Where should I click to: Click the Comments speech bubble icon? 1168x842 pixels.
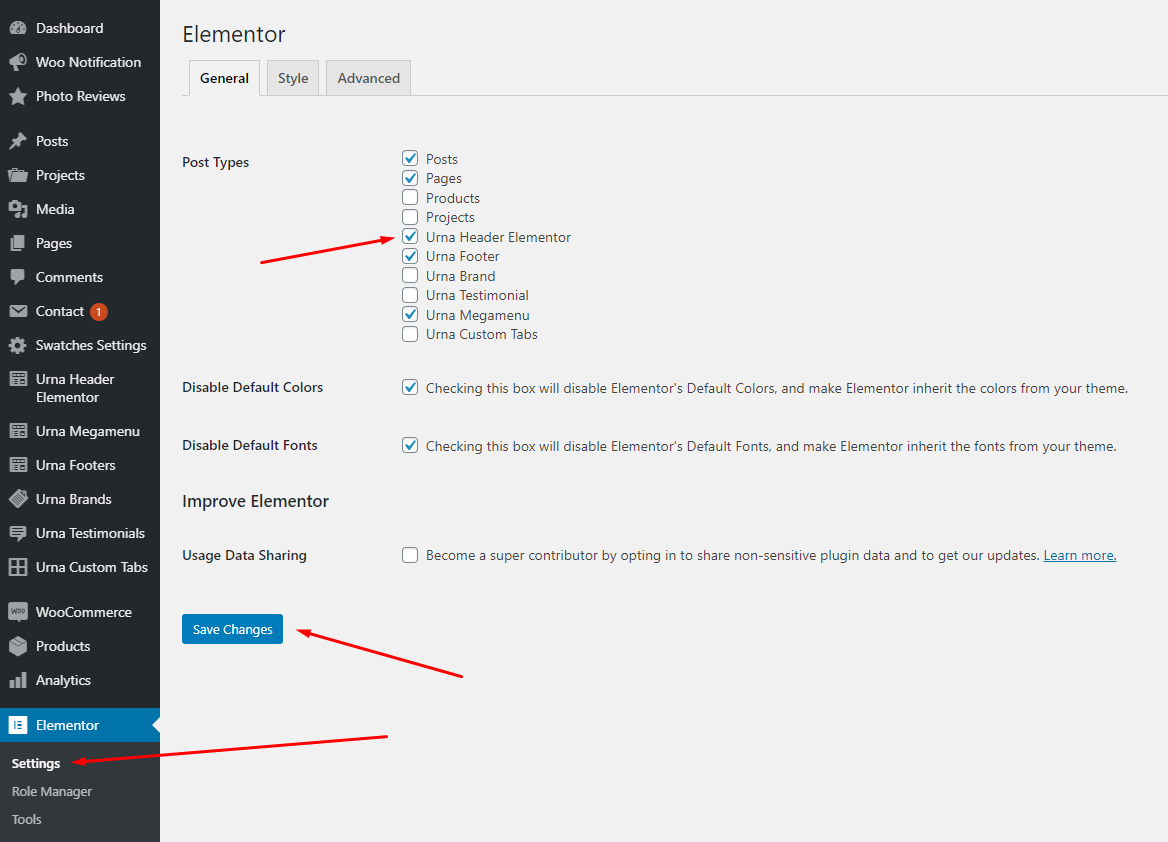pos(18,277)
